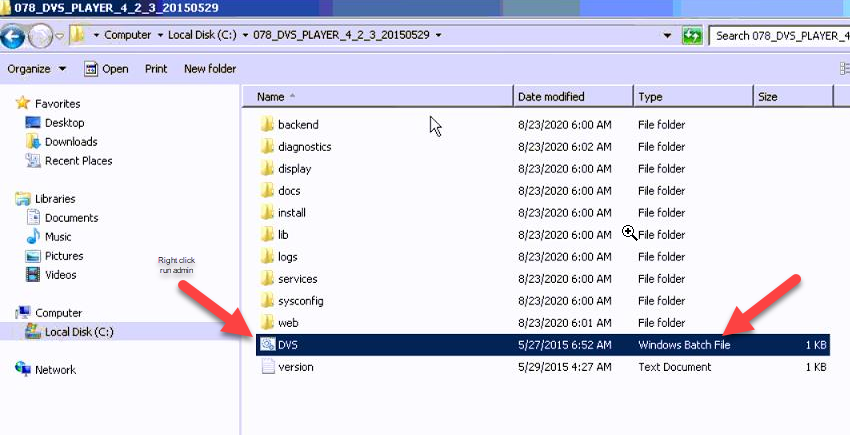This screenshot has height=435, width=852.
Task: Select Network in the navigation pane
Action: point(54,369)
